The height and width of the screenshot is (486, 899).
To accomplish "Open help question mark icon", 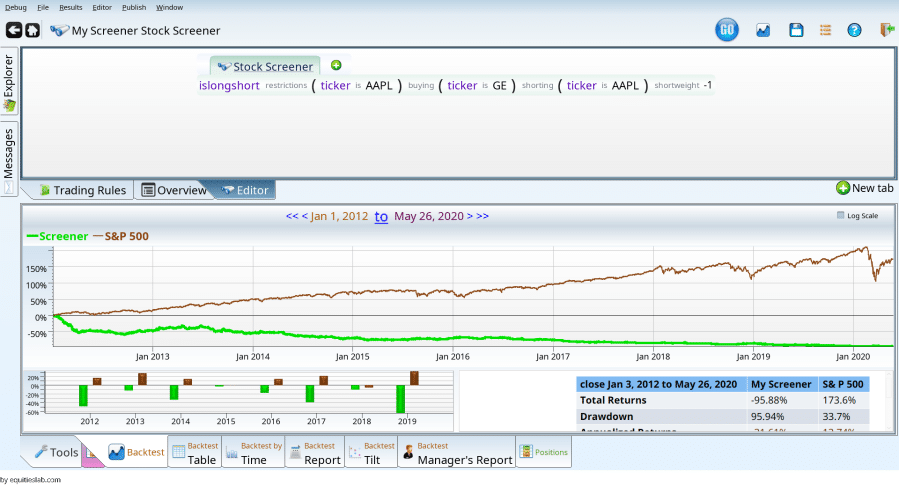I will [x=854, y=30].
